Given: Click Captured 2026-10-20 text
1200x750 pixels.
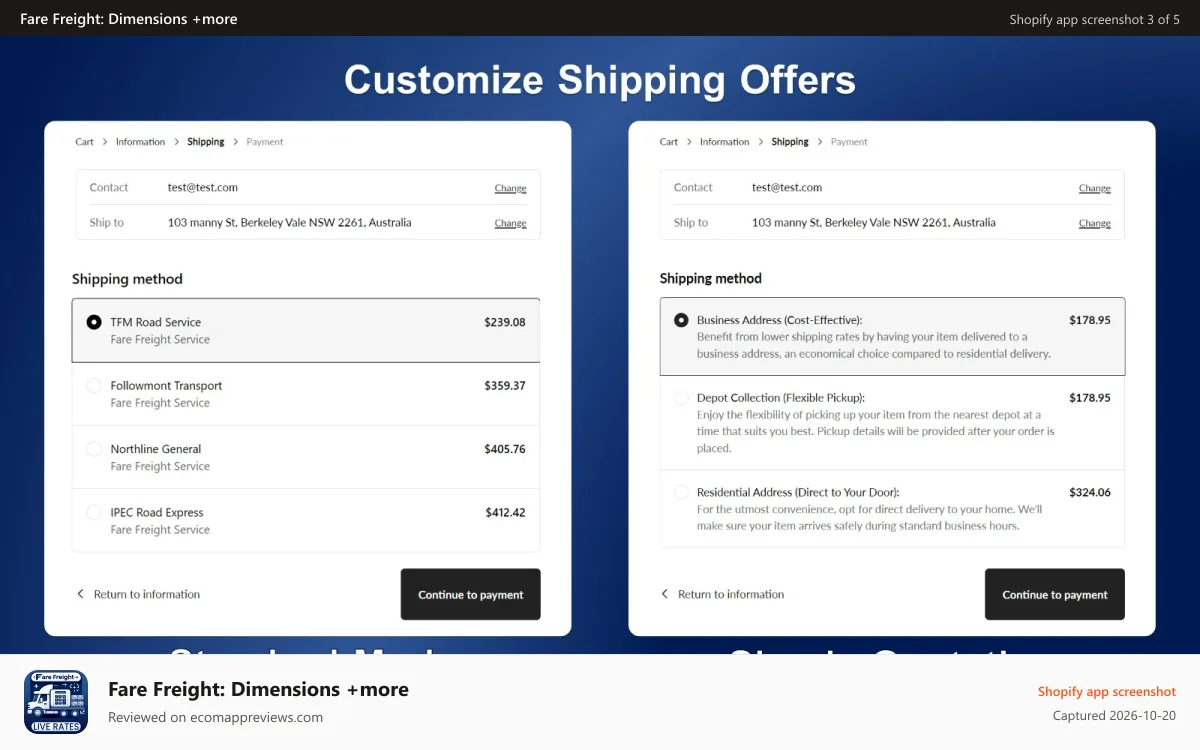Looking at the screenshot, I should [x=1114, y=715].
